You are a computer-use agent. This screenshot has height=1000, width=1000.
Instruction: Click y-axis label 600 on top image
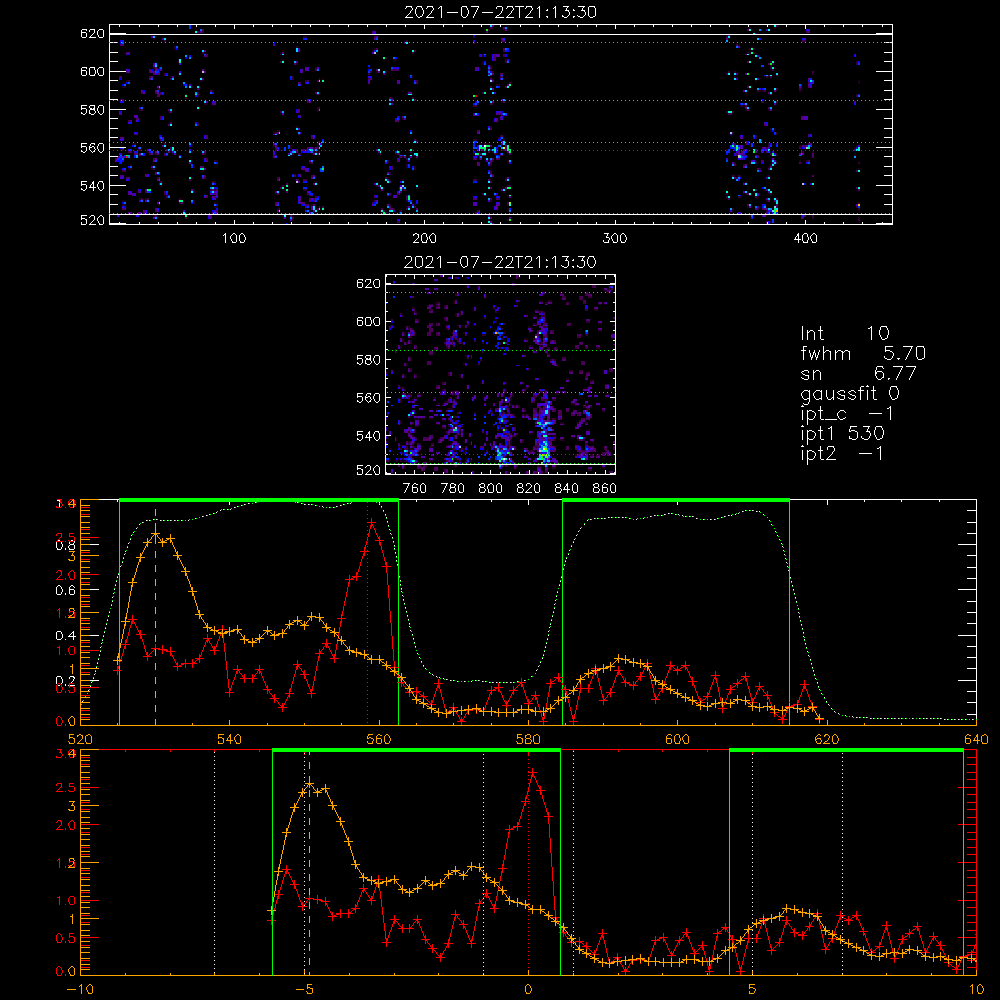pos(92,71)
